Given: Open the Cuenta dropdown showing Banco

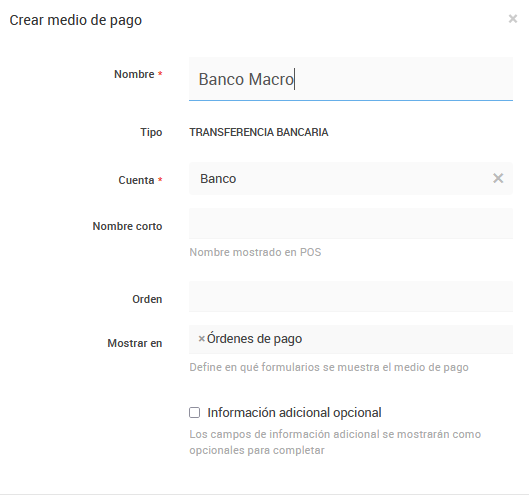Looking at the screenshot, I should 351,178.
